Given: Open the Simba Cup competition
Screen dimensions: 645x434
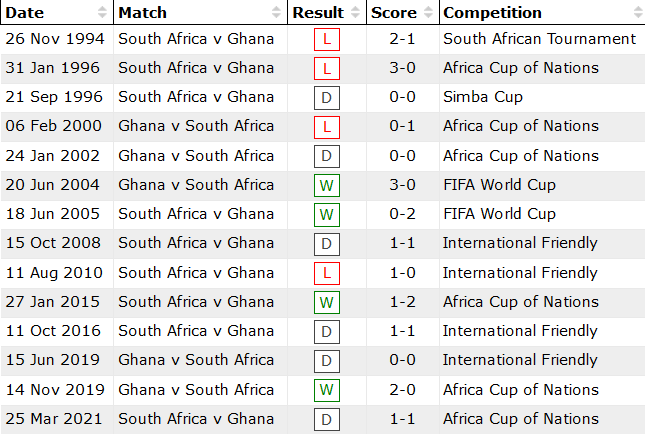Looking at the screenshot, I should 483,97.
